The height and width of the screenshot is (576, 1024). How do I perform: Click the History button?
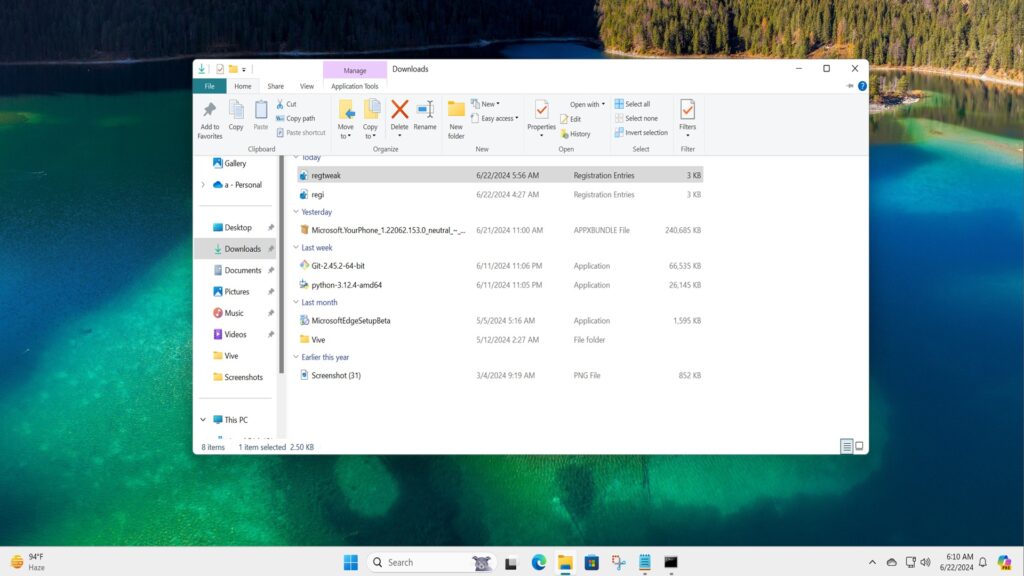(577, 132)
